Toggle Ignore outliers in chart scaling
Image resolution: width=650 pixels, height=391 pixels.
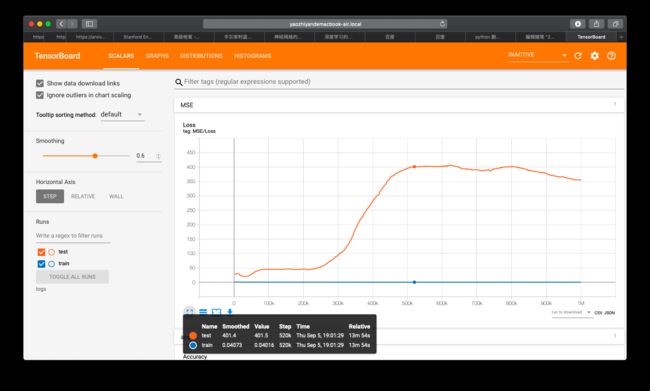click(40, 95)
